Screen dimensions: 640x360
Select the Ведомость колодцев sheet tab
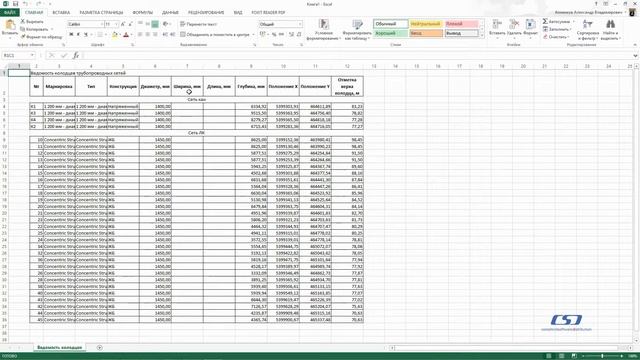point(60,347)
